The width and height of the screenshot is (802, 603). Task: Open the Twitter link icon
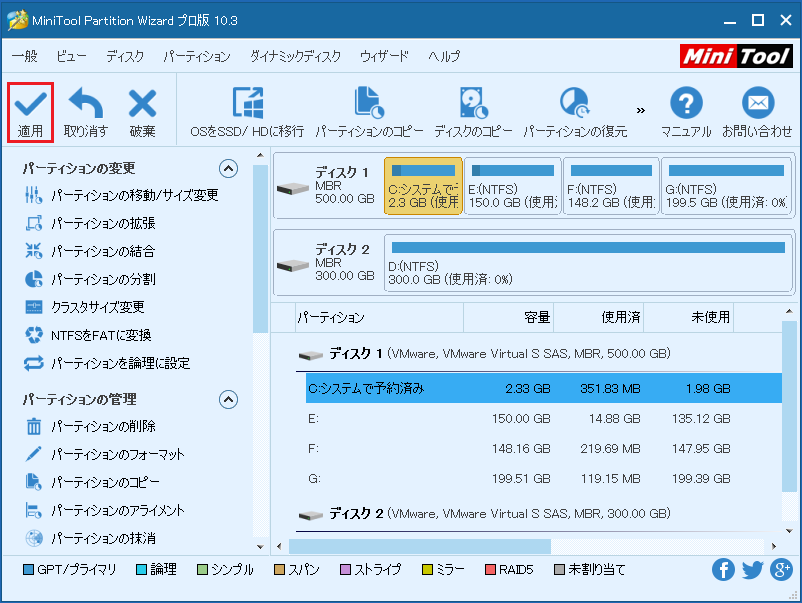coord(752,569)
